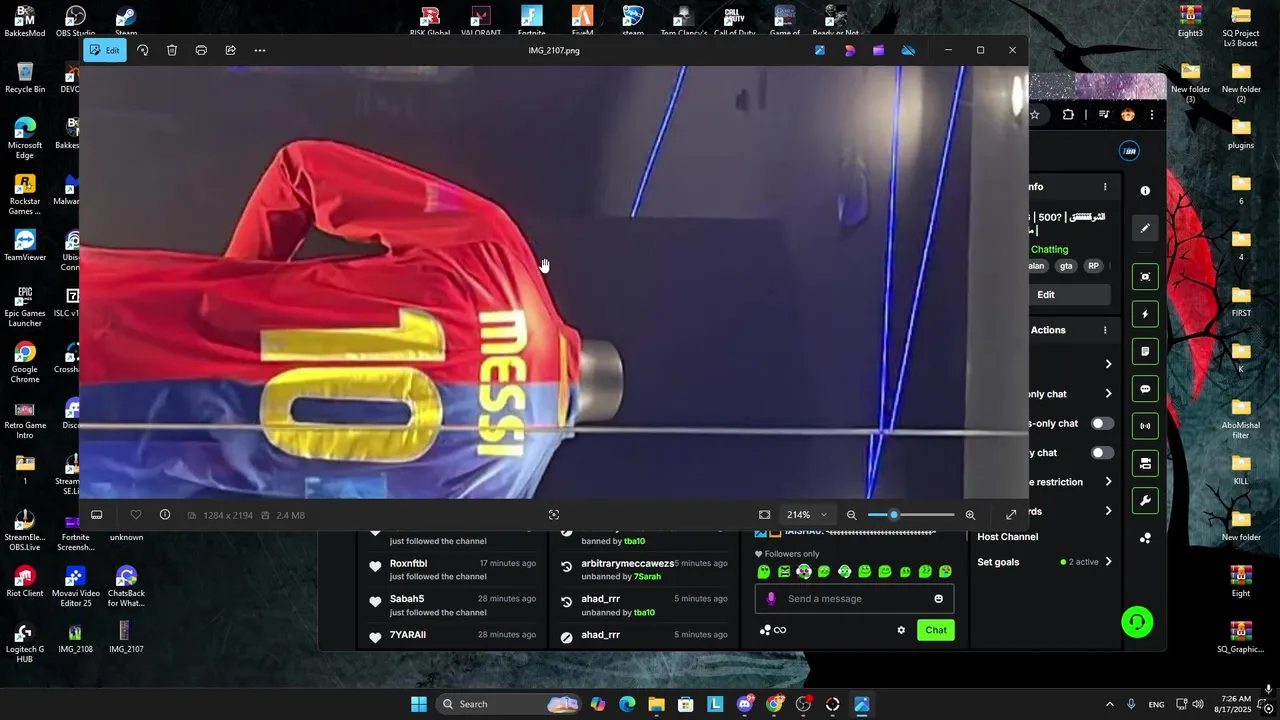Image resolution: width=1280 pixels, height=720 pixels.
Task: Open File Explorer from taskbar
Action: [x=656, y=704]
